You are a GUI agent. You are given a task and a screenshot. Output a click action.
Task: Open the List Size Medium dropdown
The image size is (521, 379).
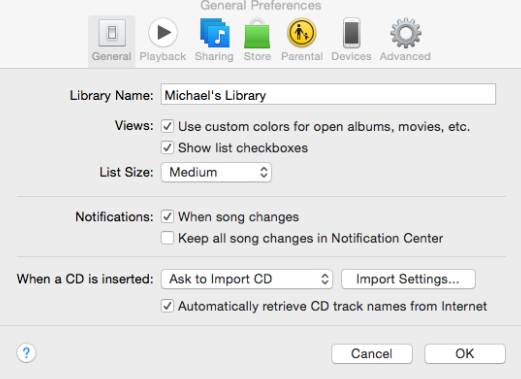click(216, 172)
